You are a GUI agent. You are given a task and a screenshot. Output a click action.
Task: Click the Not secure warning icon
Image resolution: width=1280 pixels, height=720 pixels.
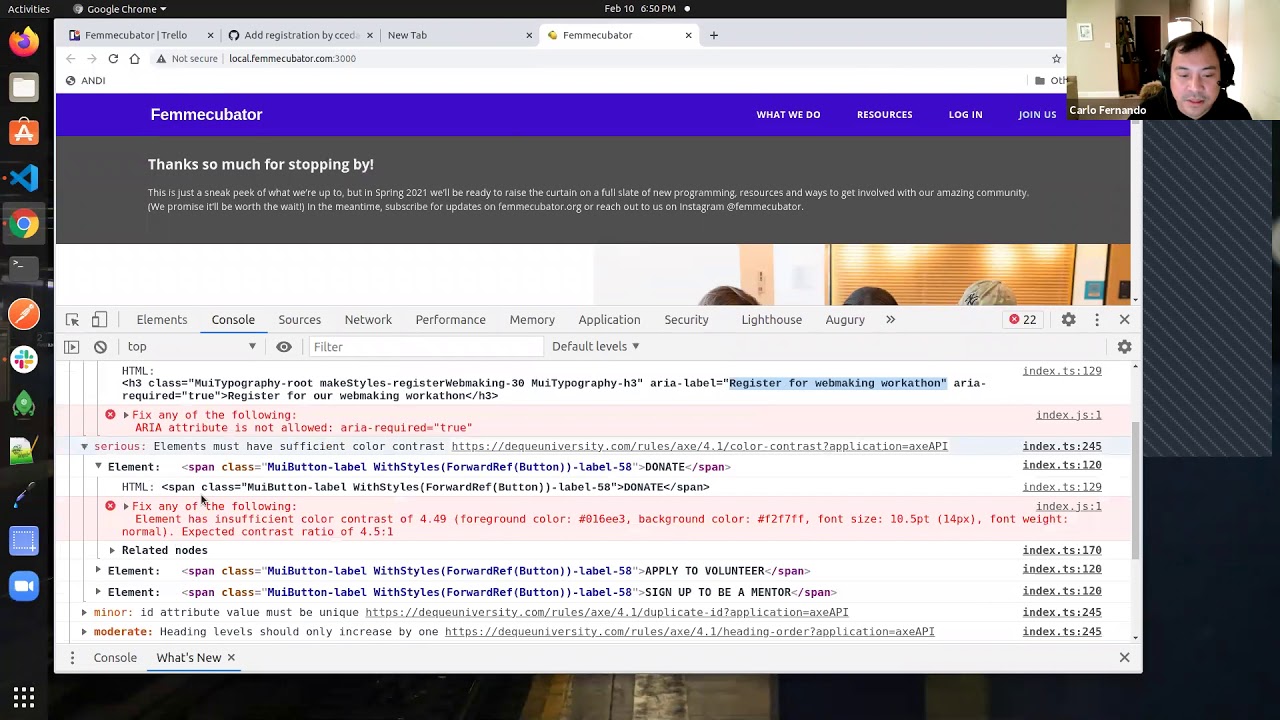pyautogui.click(x=160, y=59)
